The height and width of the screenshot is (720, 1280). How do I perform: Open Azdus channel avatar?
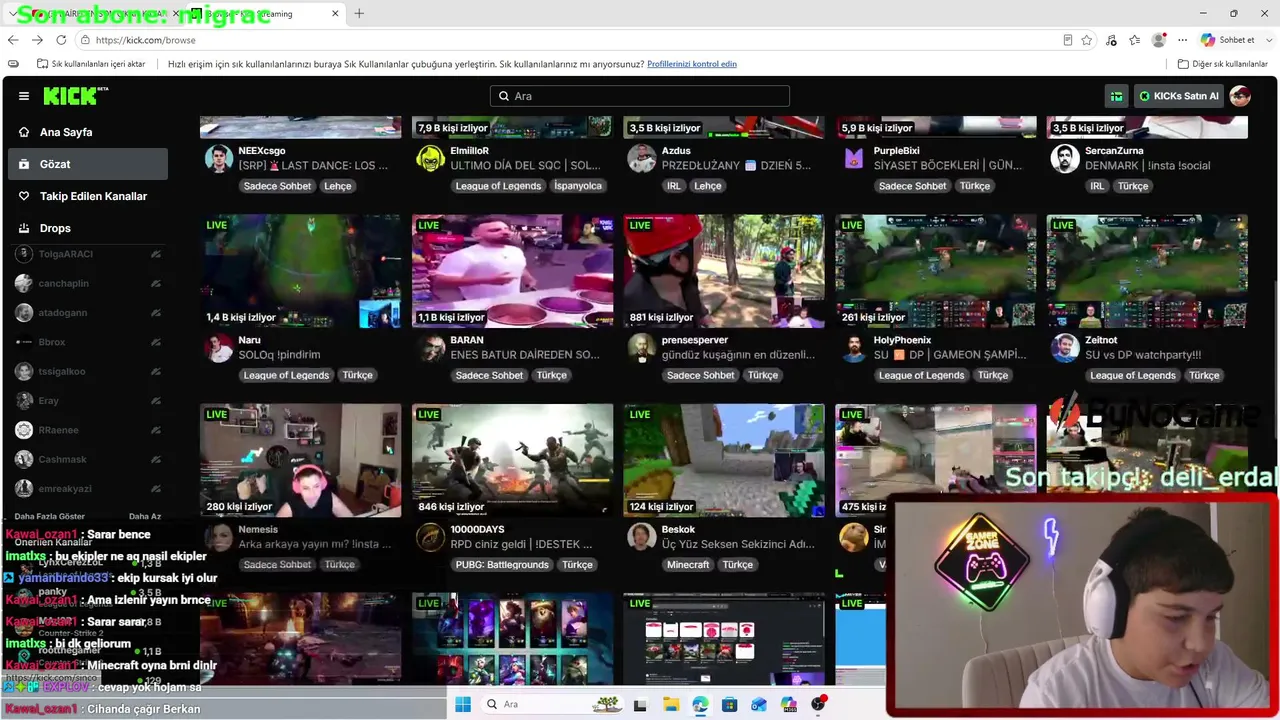tap(642, 158)
